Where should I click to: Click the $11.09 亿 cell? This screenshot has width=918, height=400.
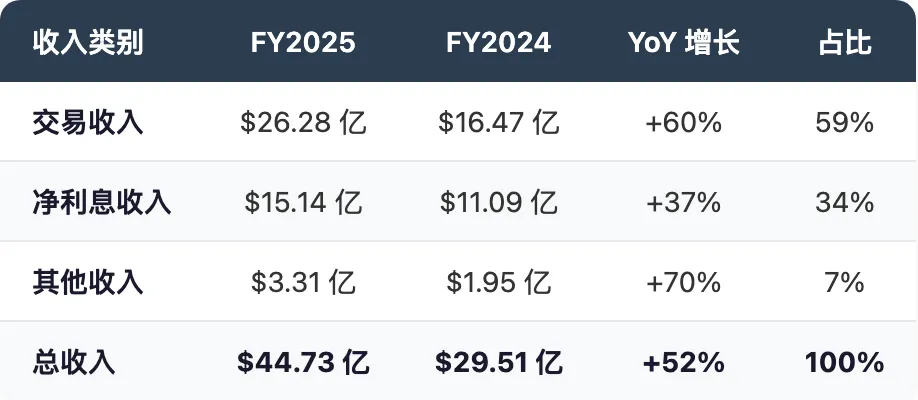click(498, 202)
